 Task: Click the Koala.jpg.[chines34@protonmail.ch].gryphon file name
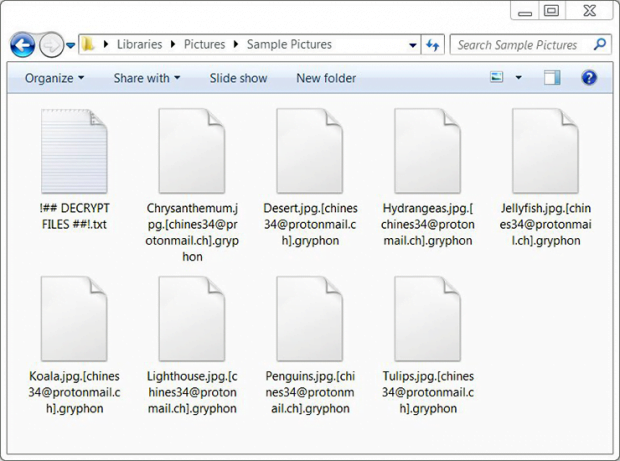[74, 392]
